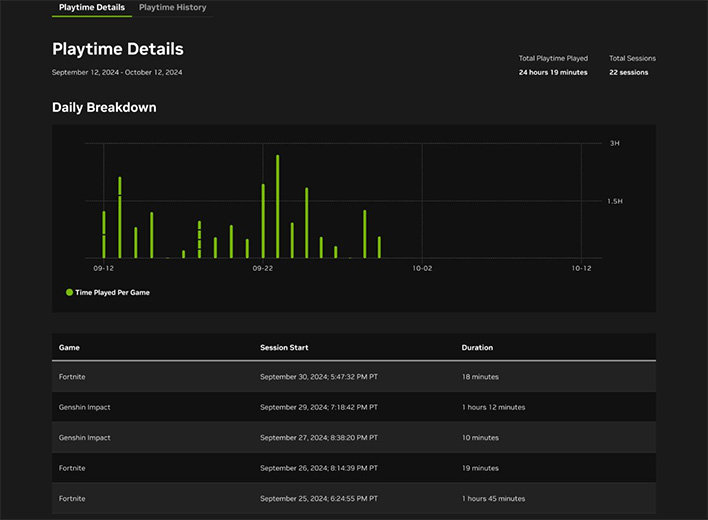
Task: Click the 22 sessions total value
Action: pos(629,72)
